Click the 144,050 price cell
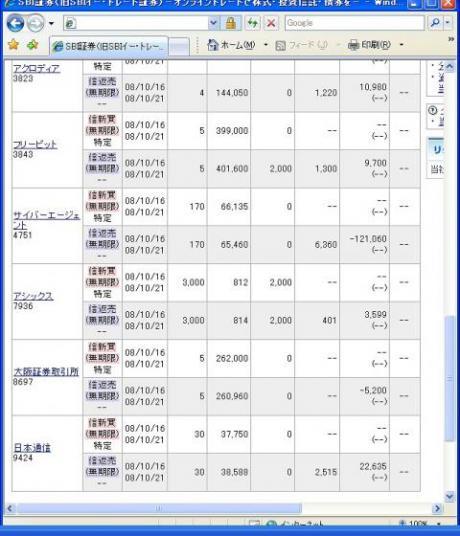Viewport: 460px width, 536px height. pos(232,93)
